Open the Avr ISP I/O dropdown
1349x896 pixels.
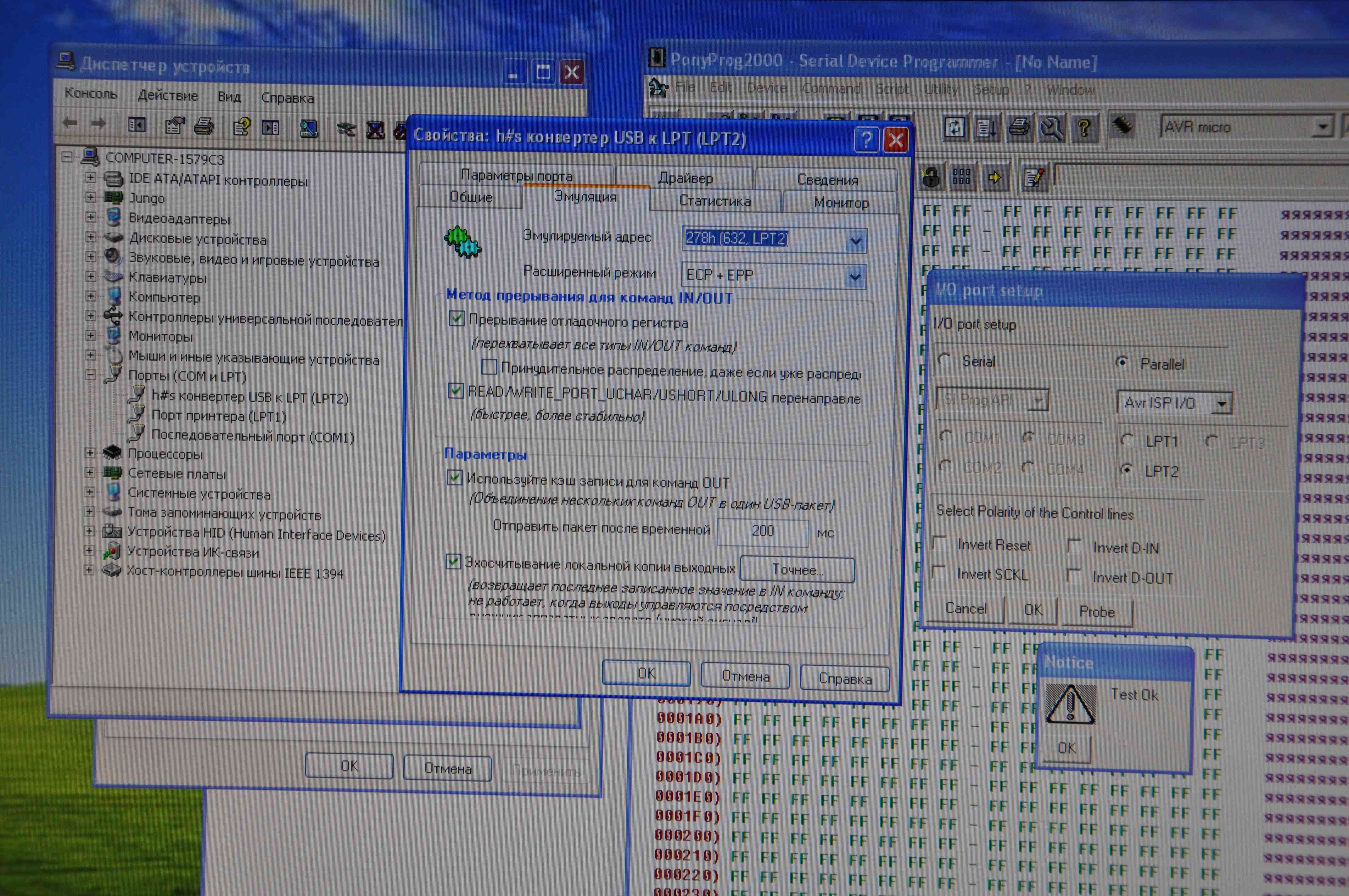(1222, 404)
